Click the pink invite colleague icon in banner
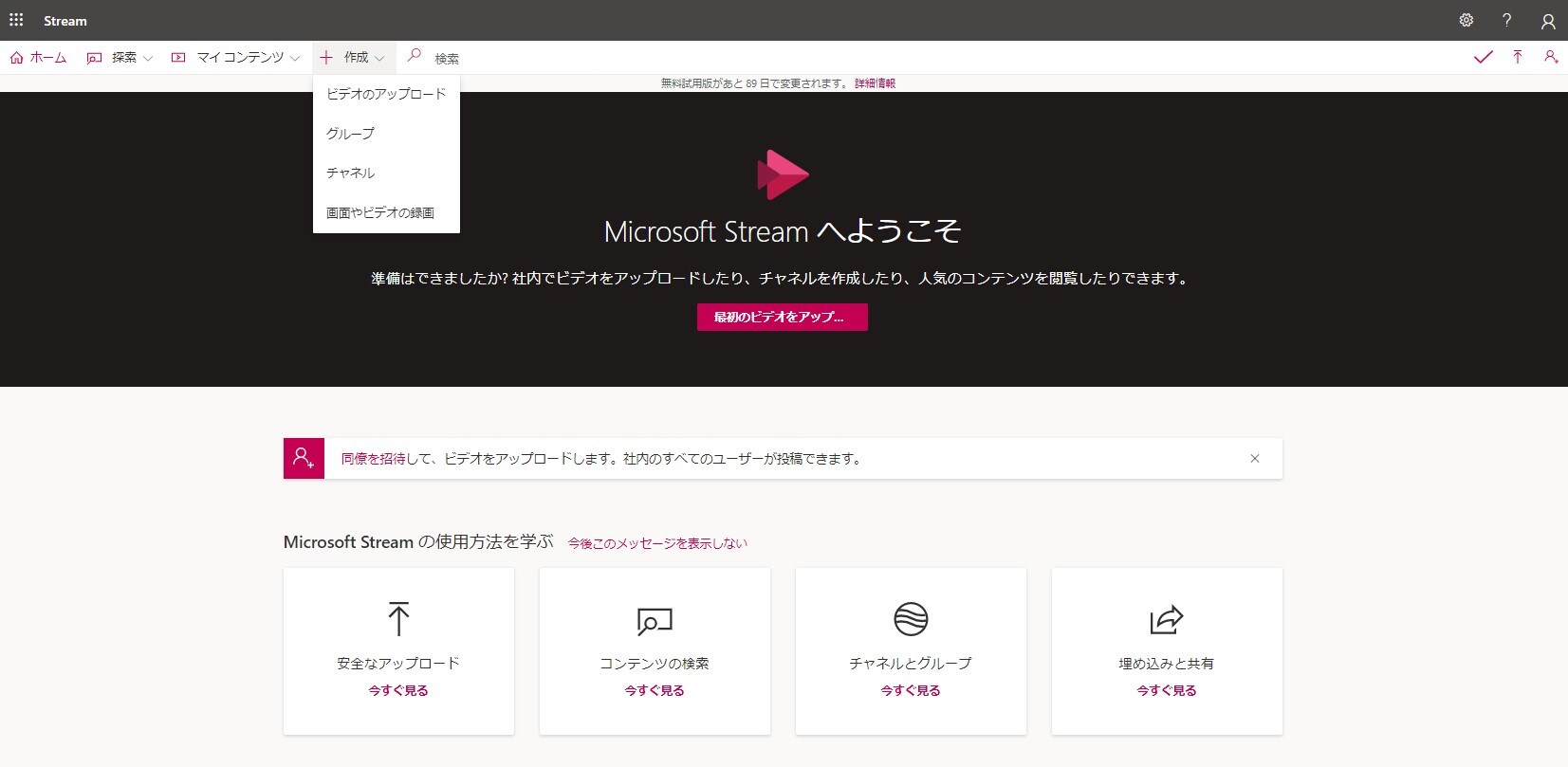 point(304,458)
